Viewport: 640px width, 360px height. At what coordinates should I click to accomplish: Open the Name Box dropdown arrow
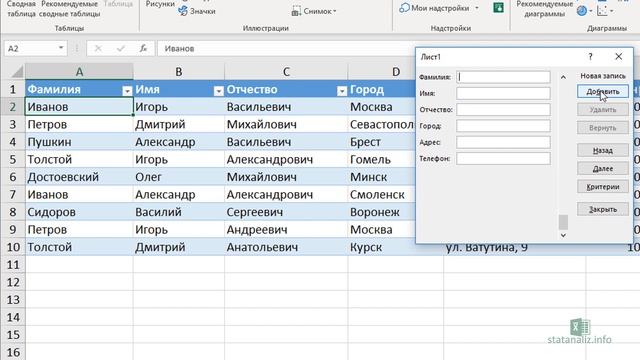coord(61,48)
